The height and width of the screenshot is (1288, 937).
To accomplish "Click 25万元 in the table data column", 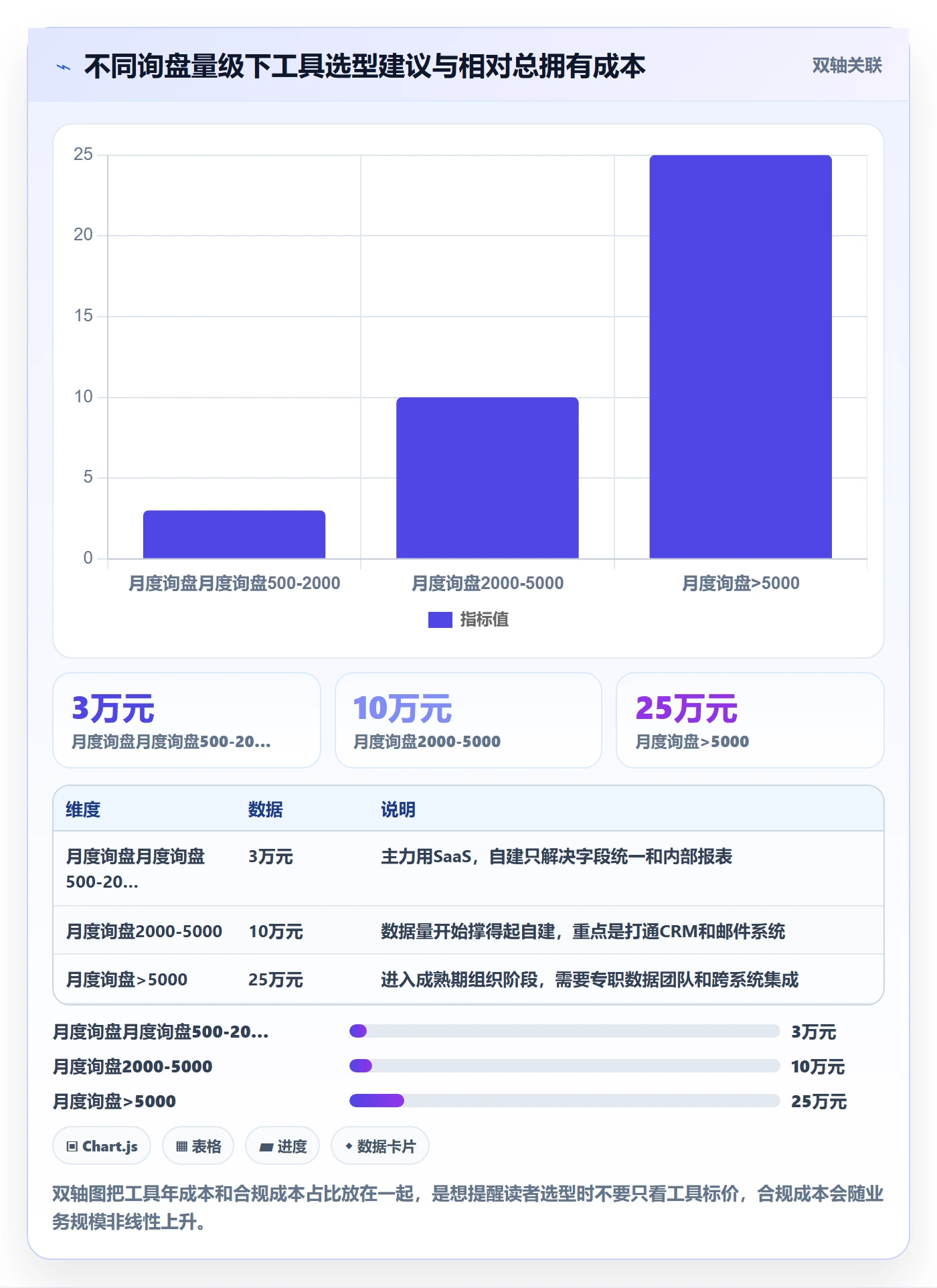I will tap(276, 980).
